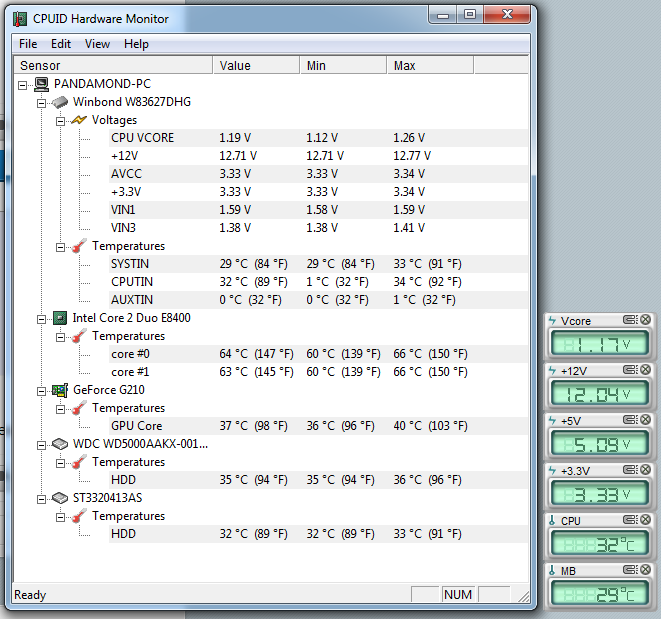The width and height of the screenshot is (661, 619).
Task: Click the WDC WD5000AAKX hard drive icon
Action: (60, 444)
